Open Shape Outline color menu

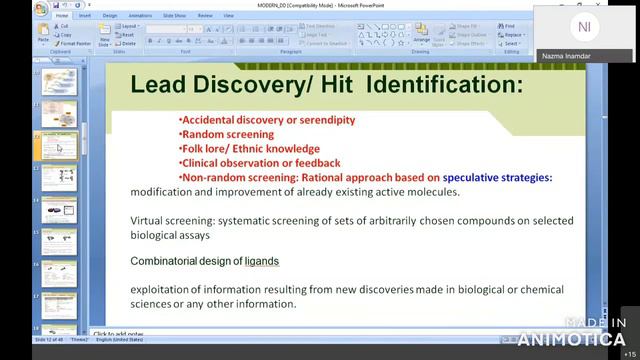[468, 35]
